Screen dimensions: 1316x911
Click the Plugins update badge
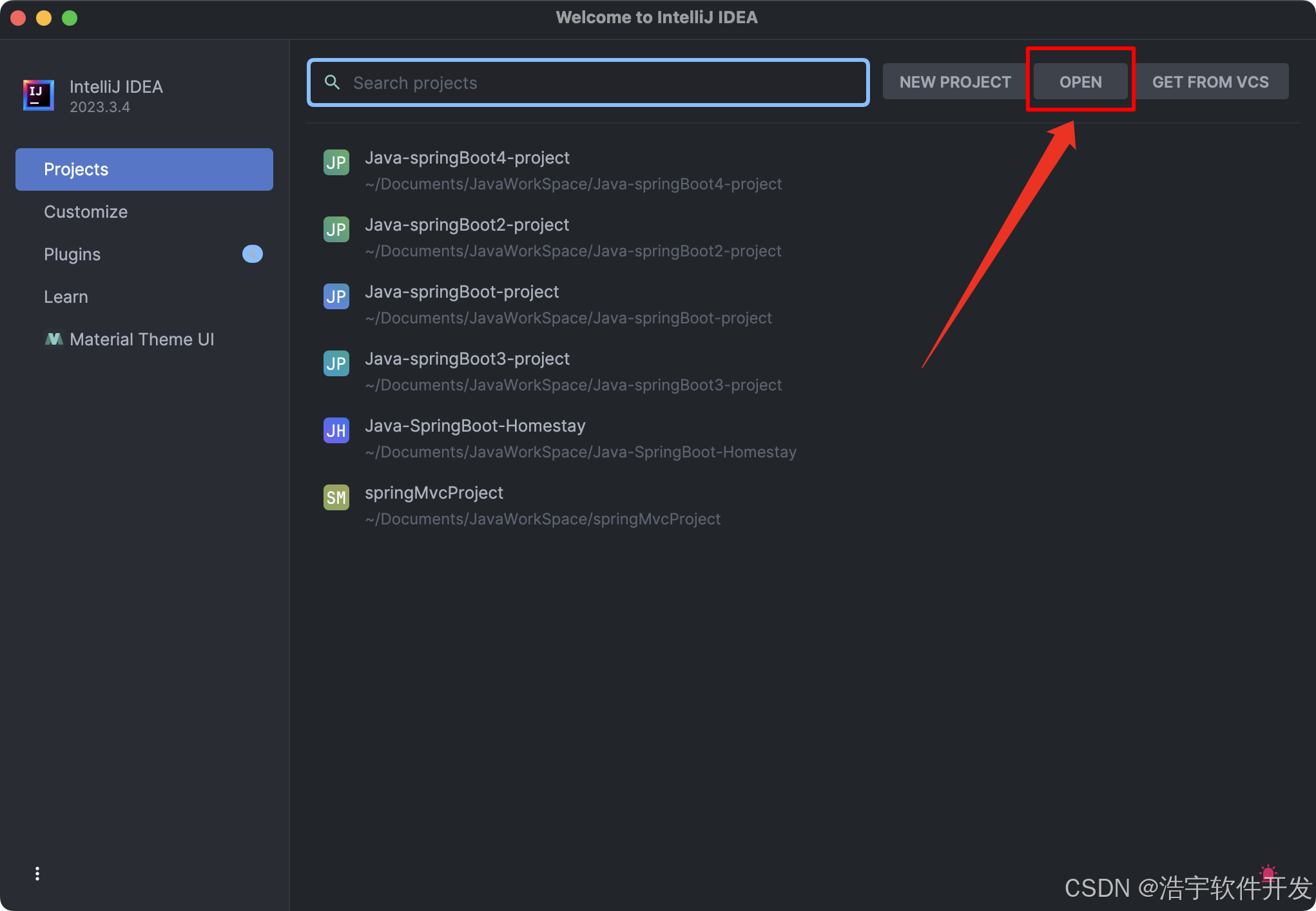252,254
